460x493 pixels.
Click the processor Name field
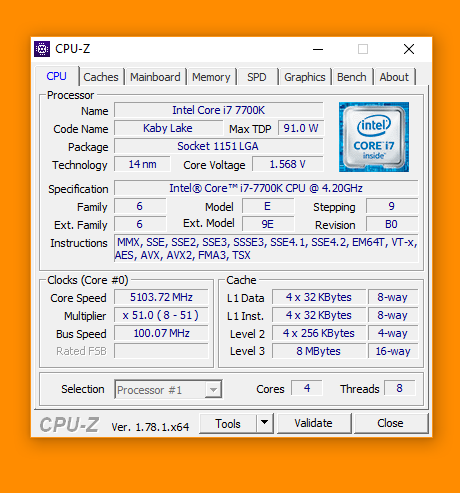[x=219, y=110]
